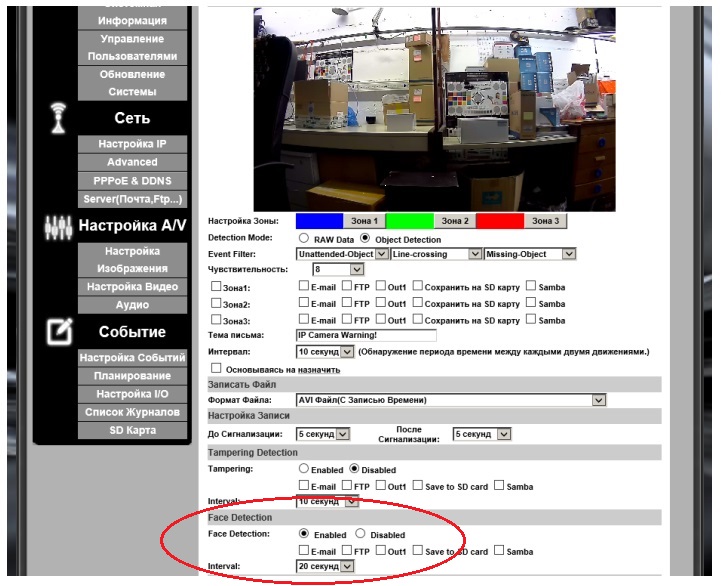Check E-mail under Face Detection

coord(303,550)
